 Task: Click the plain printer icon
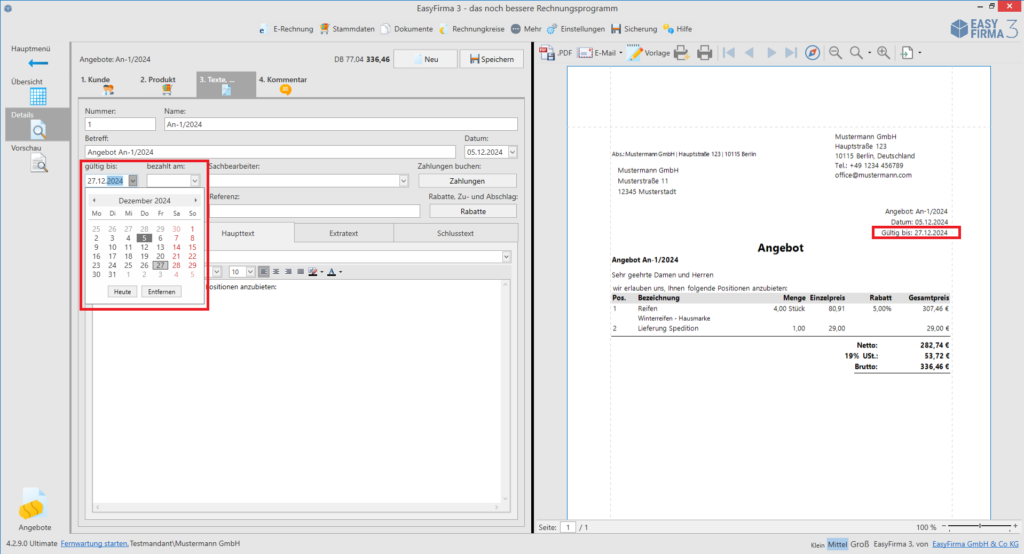(704, 53)
